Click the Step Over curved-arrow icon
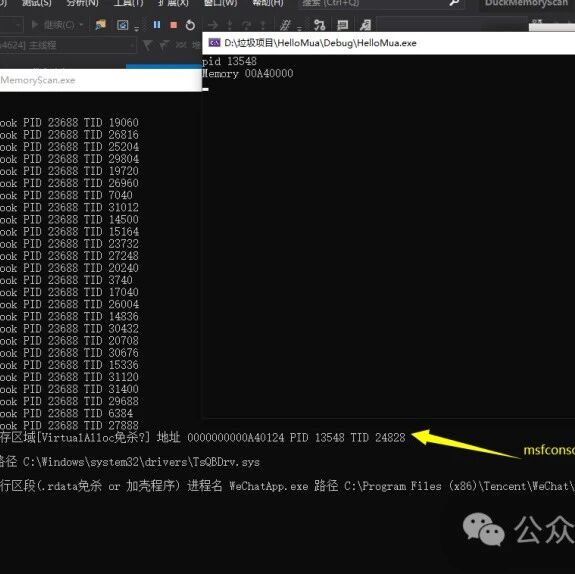This screenshot has width=575, height=574. pyautogui.click(x=246, y=25)
